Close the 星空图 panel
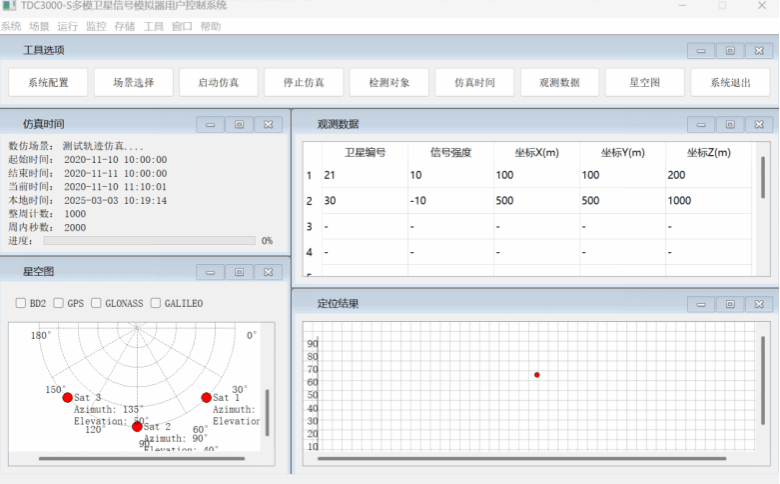The height and width of the screenshot is (484, 780). point(267,272)
